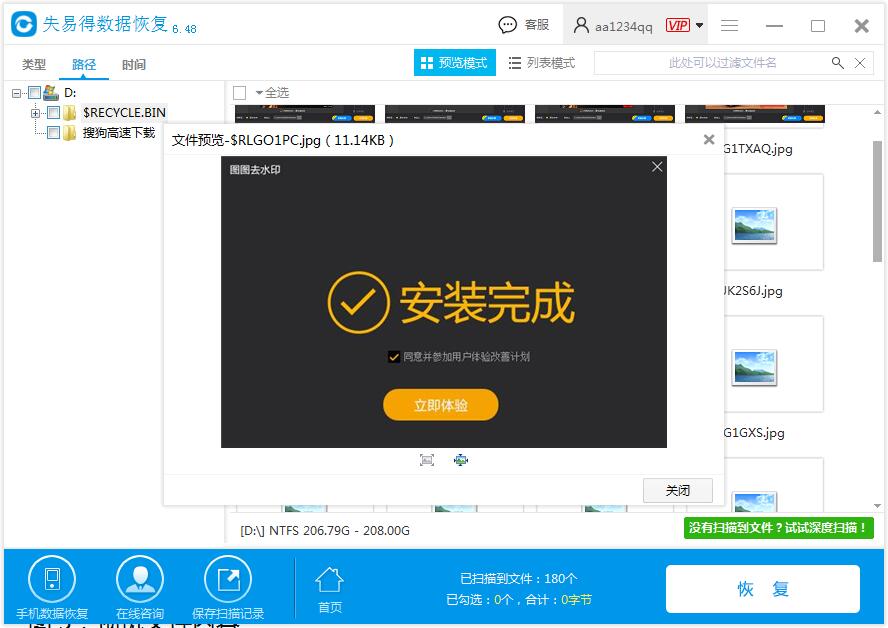Click the 安装完成 checkmark circle icon
Image resolution: width=888 pixels, height=628 pixels.
358,302
